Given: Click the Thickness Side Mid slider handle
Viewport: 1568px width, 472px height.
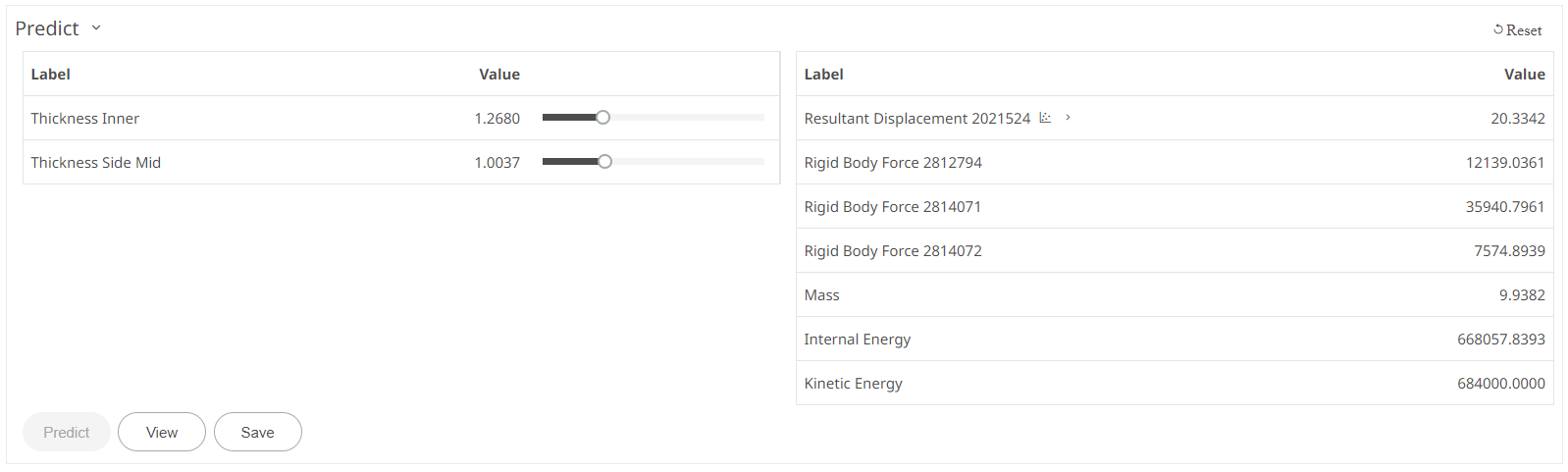Looking at the screenshot, I should tap(604, 162).
